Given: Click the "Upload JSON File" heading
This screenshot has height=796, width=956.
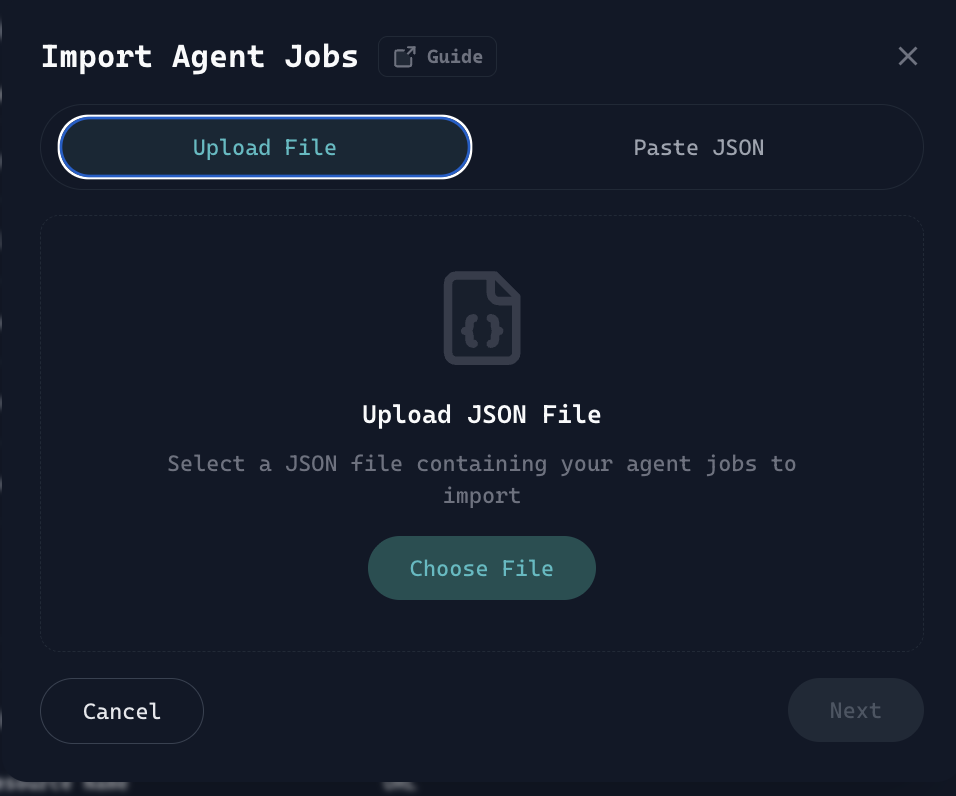Looking at the screenshot, I should [x=481, y=414].
